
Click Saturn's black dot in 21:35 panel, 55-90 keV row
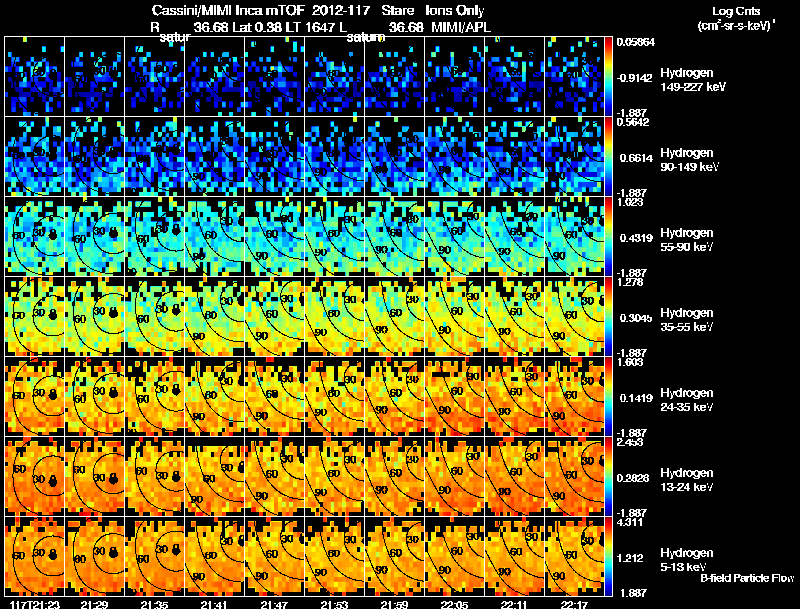[176, 230]
